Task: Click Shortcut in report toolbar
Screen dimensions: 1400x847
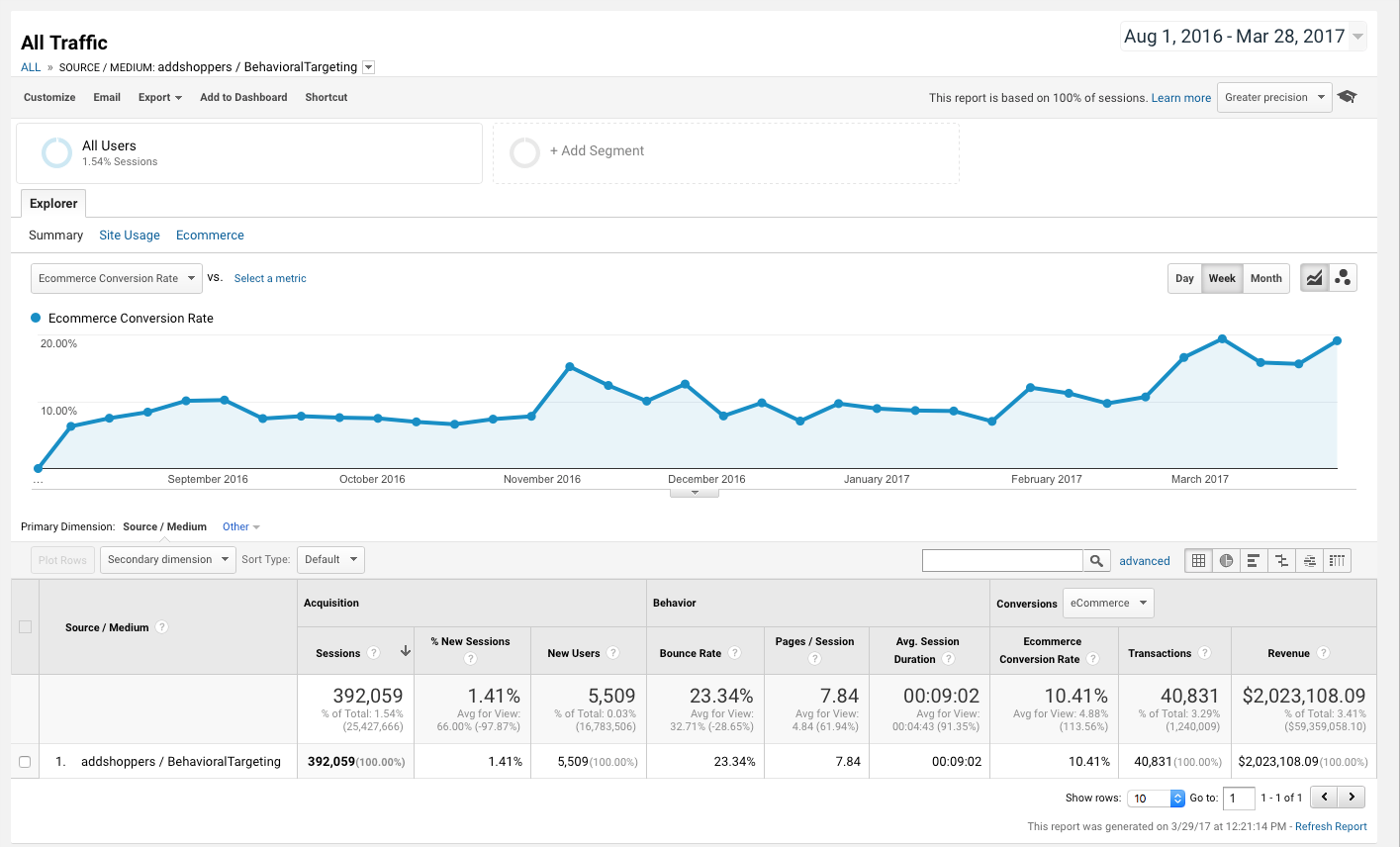Action: tap(327, 97)
